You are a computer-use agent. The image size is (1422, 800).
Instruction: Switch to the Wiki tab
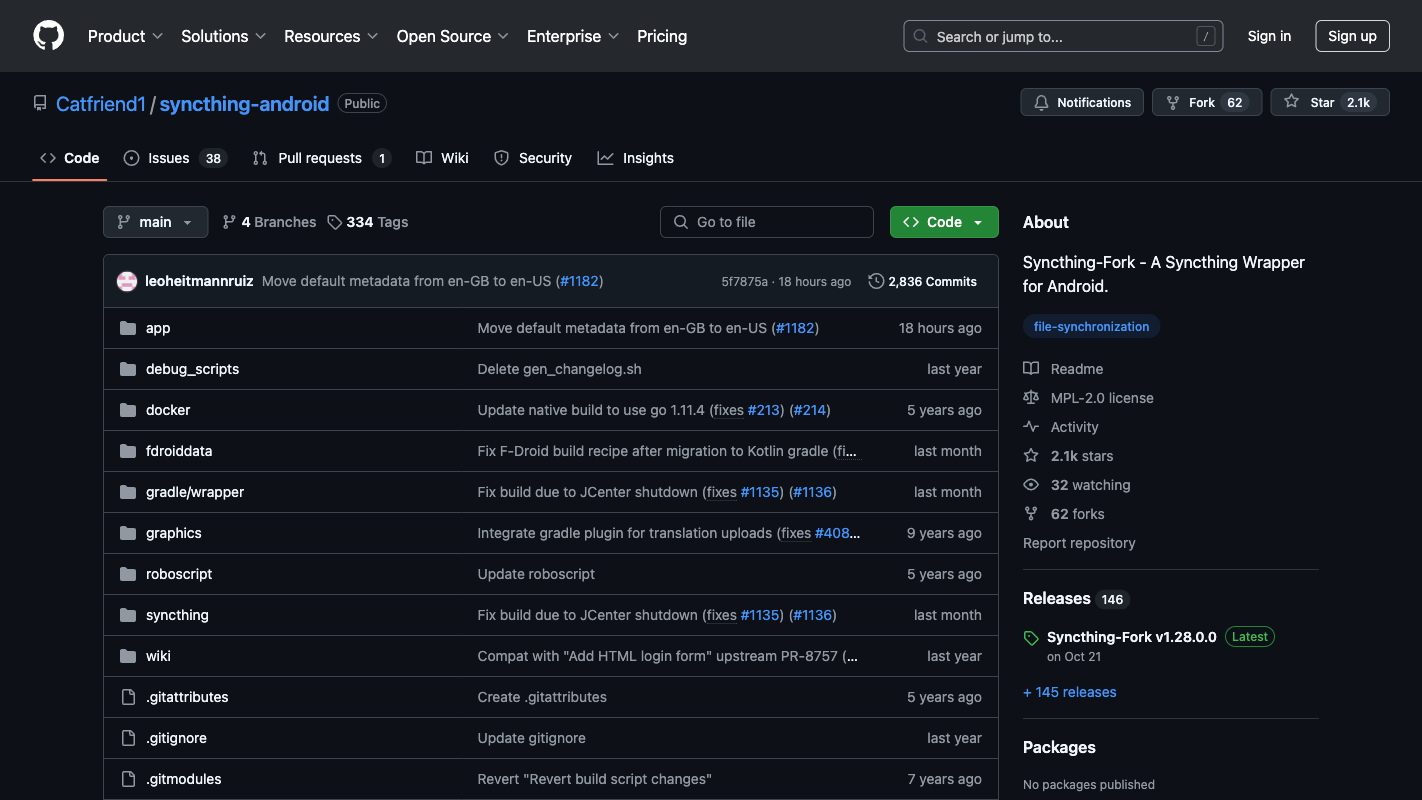point(442,158)
